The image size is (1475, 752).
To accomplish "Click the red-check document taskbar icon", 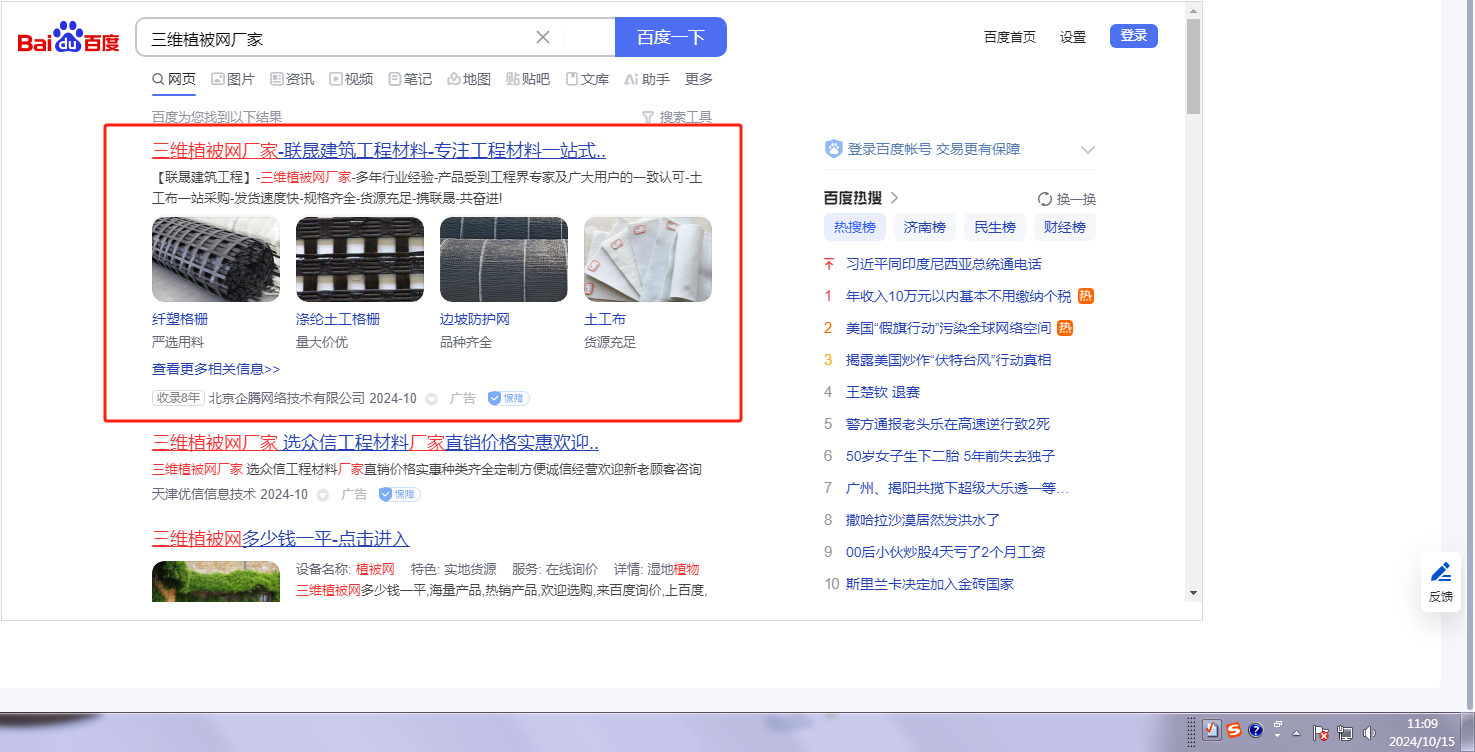I will [x=1212, y=730].
